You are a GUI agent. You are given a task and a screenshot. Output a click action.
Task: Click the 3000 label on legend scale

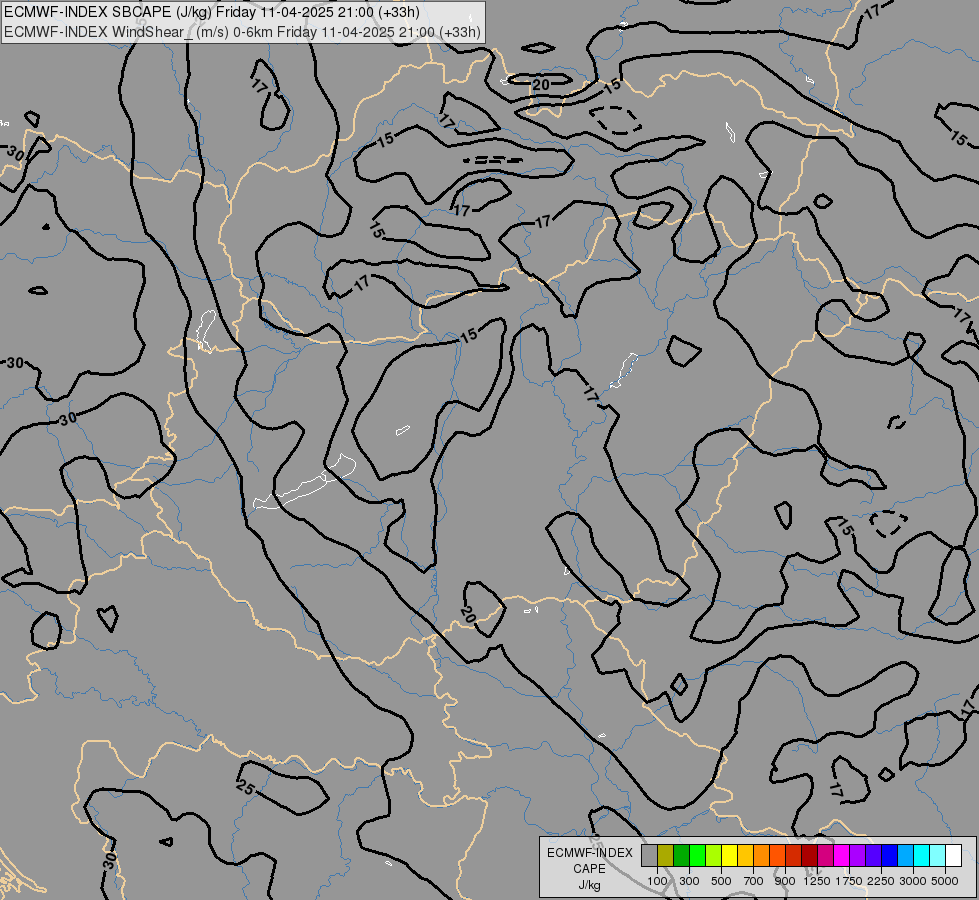913,881
